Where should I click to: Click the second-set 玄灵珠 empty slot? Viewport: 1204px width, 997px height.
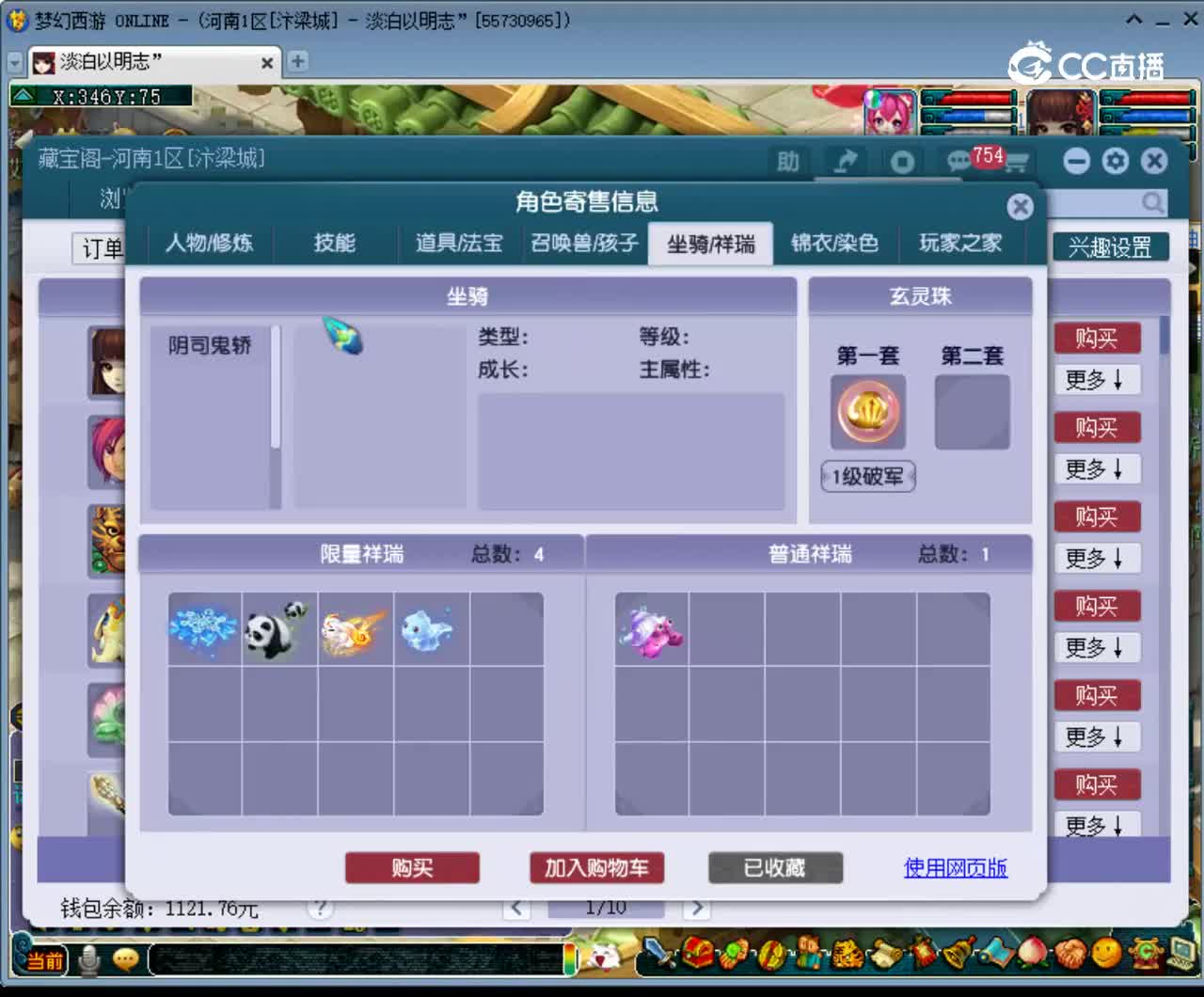pyautogui.click(x=972, y=412)
